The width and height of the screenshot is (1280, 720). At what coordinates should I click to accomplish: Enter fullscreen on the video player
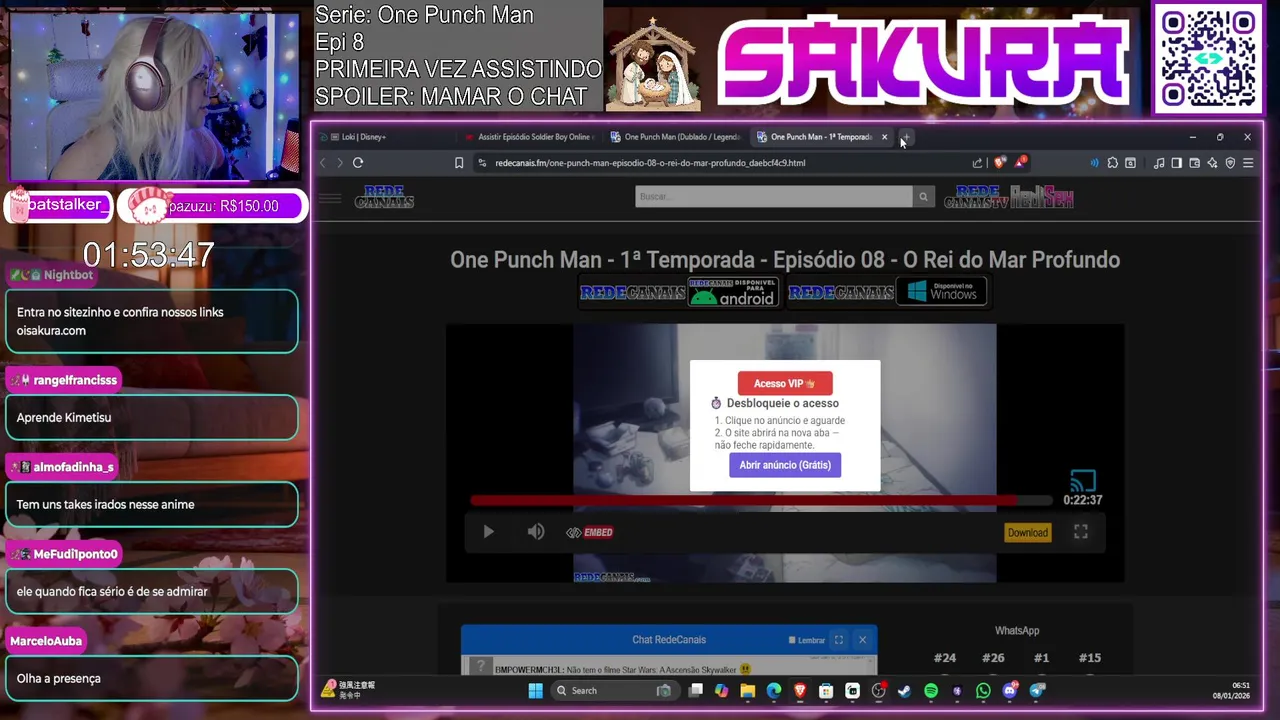pos(1081,532)
